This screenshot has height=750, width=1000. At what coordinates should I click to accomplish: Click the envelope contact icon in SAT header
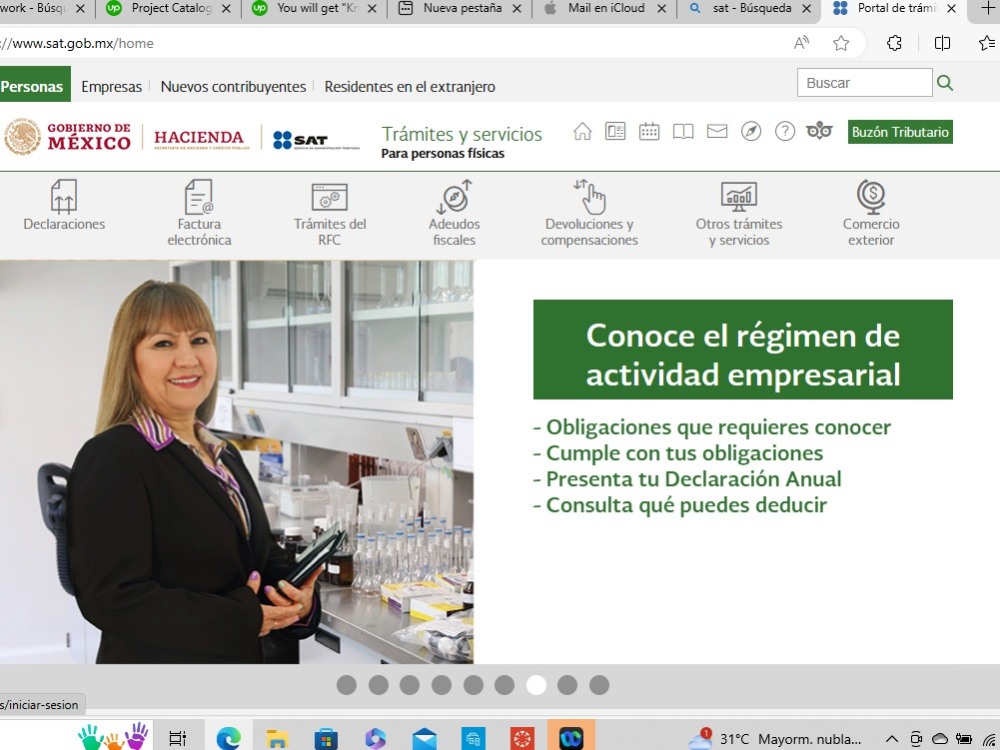click(717, 131)
